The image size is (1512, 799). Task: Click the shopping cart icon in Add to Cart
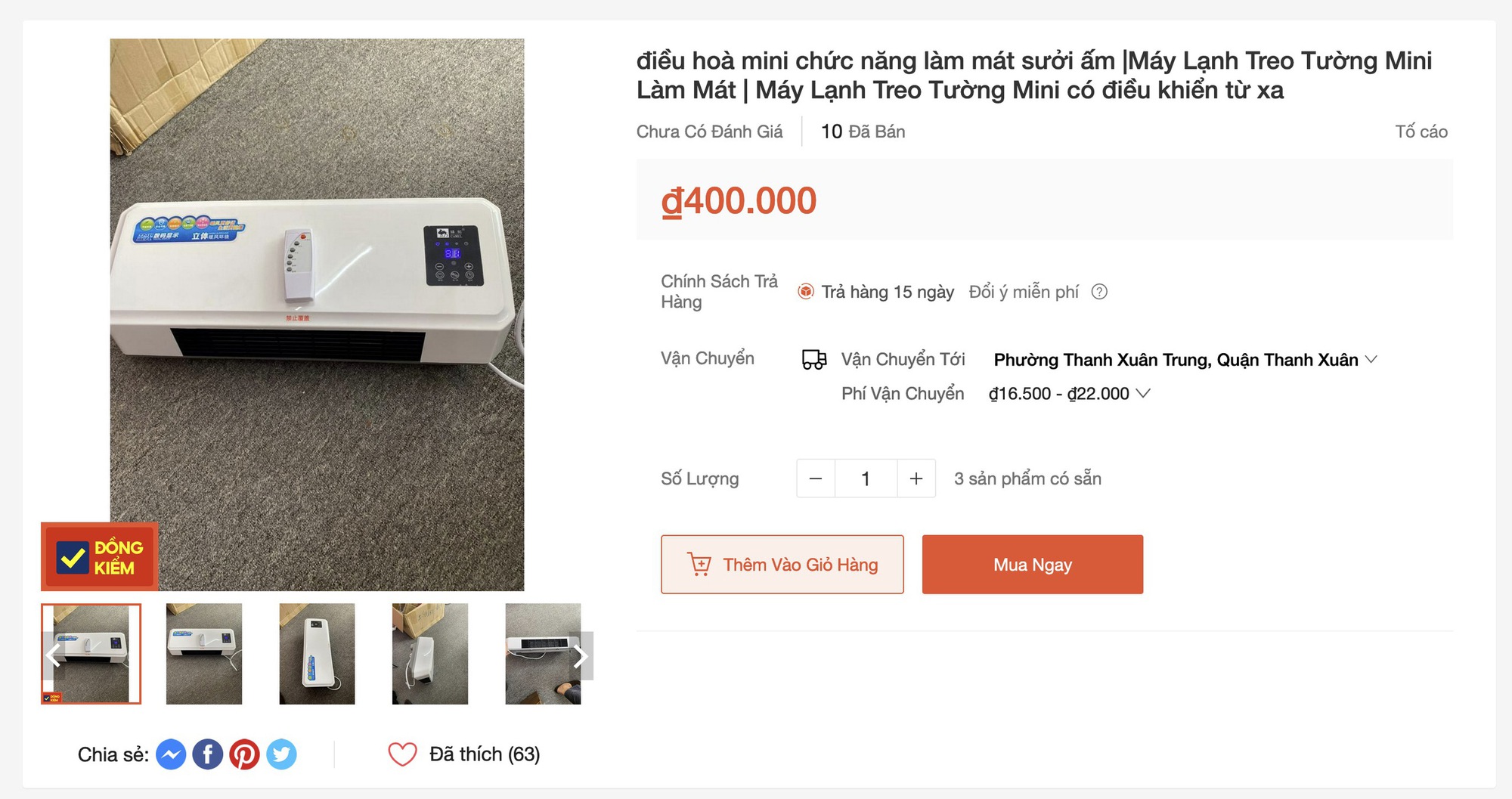[x=699, y=564]
